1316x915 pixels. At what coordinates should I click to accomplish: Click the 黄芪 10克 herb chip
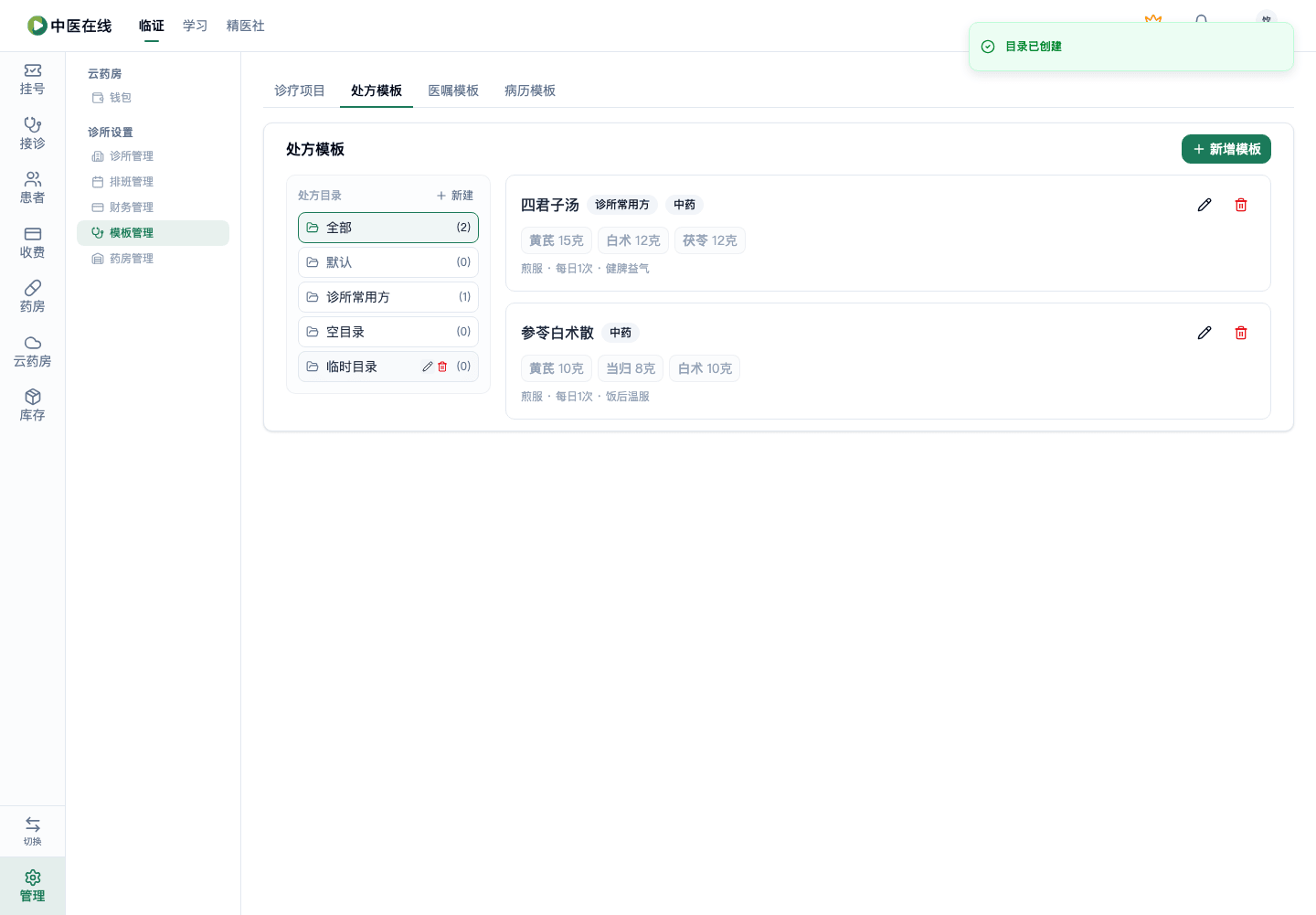[x=557, y=368]
